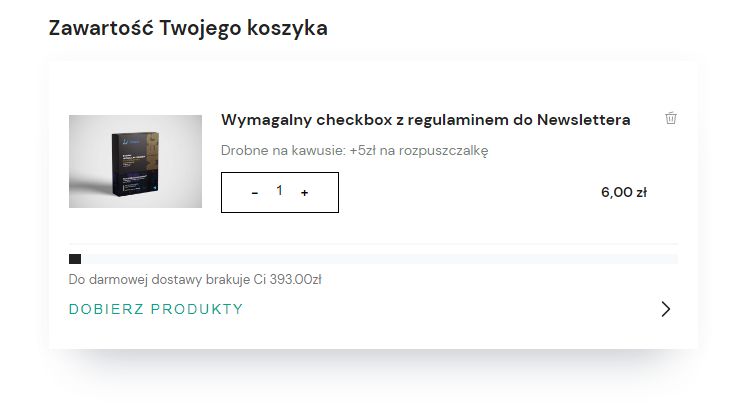Click the word PRODUKTY in green link
751x407 pixels.
pos(197,309)
